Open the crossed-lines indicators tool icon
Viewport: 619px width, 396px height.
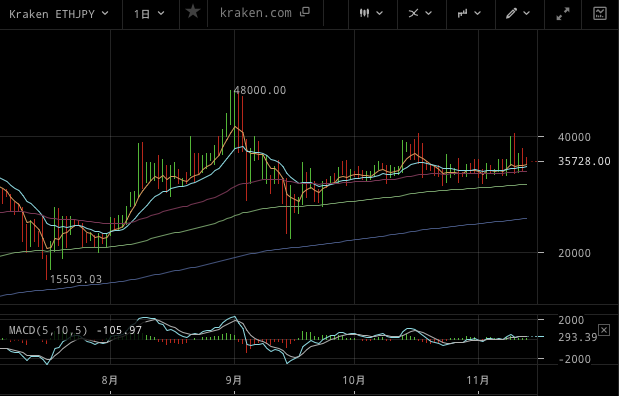[413, 13]
